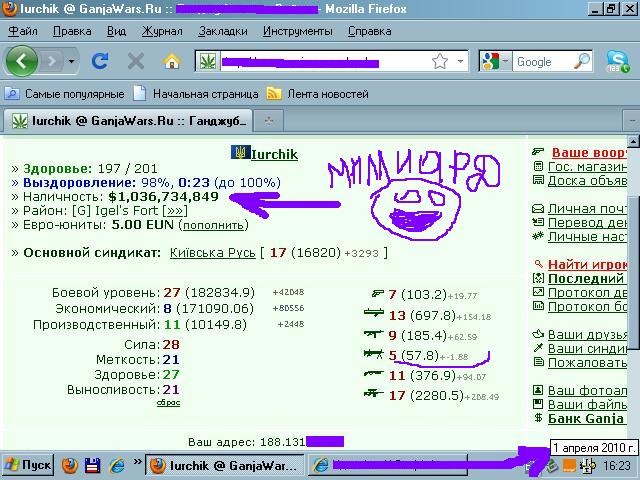Expand quick launch overflow chevron
This screenshot has width=640, height=480.
pos(138,462)
